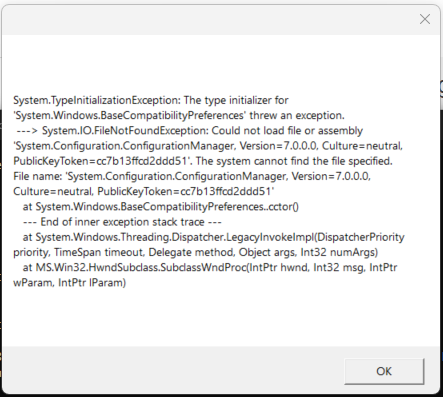The height and width of the screenshot is (397, 443).
Task: Click the 'wParam, IntPtr lParam)' last line
Action: pos(70,283)
